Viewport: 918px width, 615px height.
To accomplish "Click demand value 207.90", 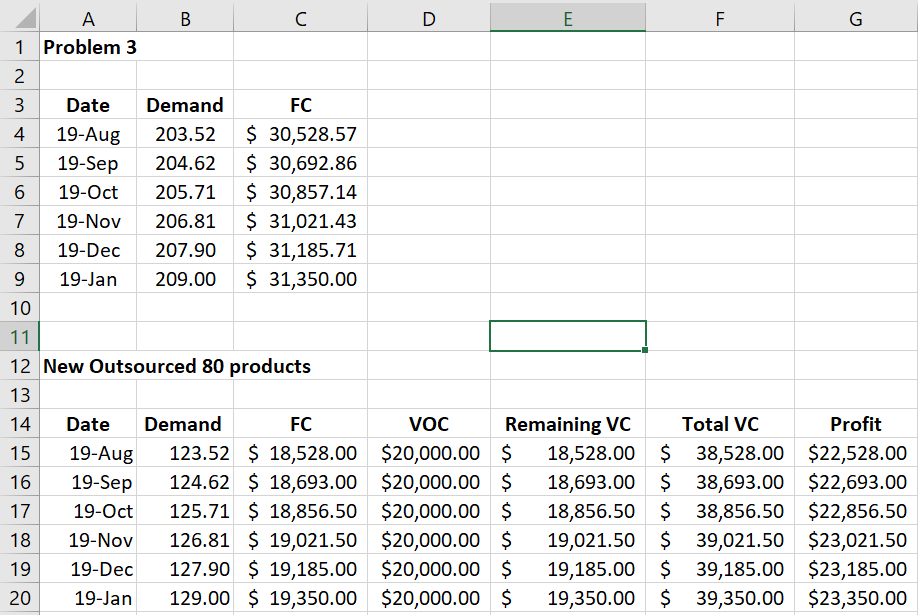I will pyautogui.click(x=185, y=250).
